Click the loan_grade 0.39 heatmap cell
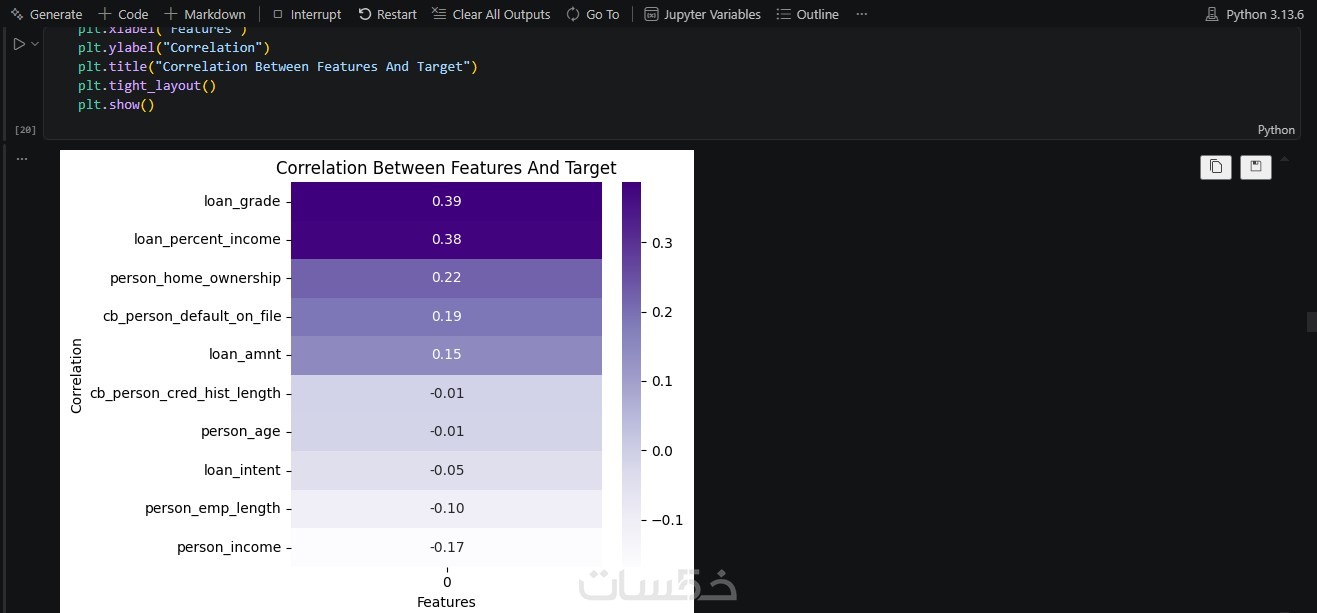The height and width of the screenshot is (613, 1317). (446, 201)
